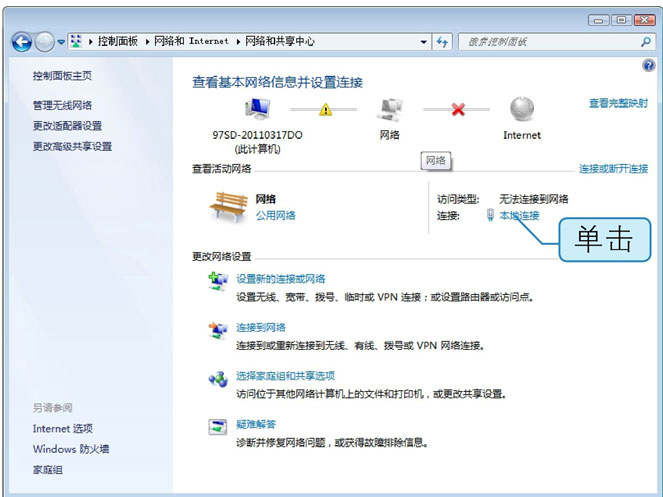Expand the arrow before 网络和 Internet breadcrumb
Viewport: 663px width, 497px height.
(147, 41)
